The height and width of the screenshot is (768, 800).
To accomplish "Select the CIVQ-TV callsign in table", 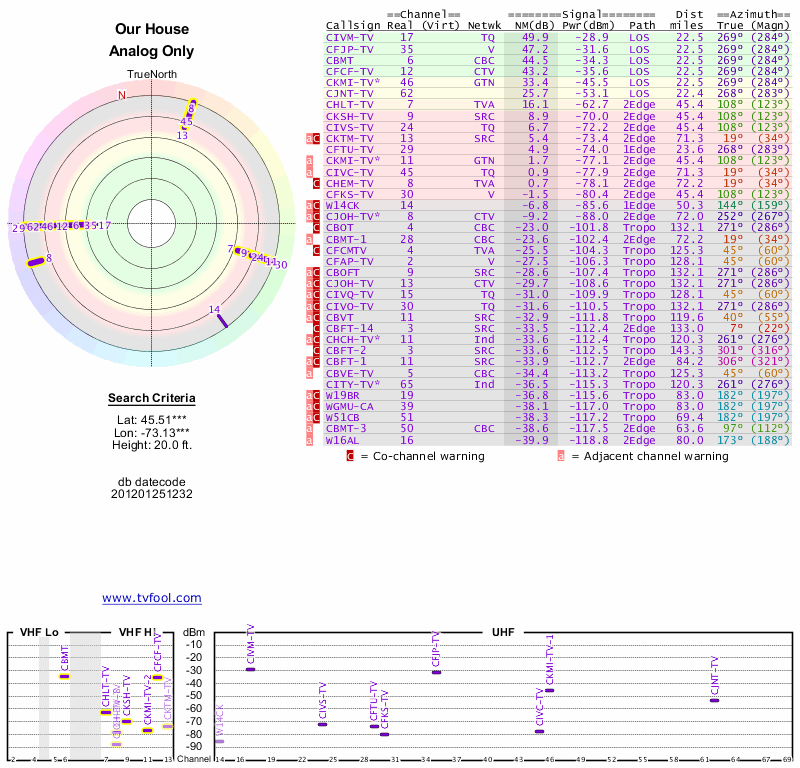I will click(x=349, y=295).
